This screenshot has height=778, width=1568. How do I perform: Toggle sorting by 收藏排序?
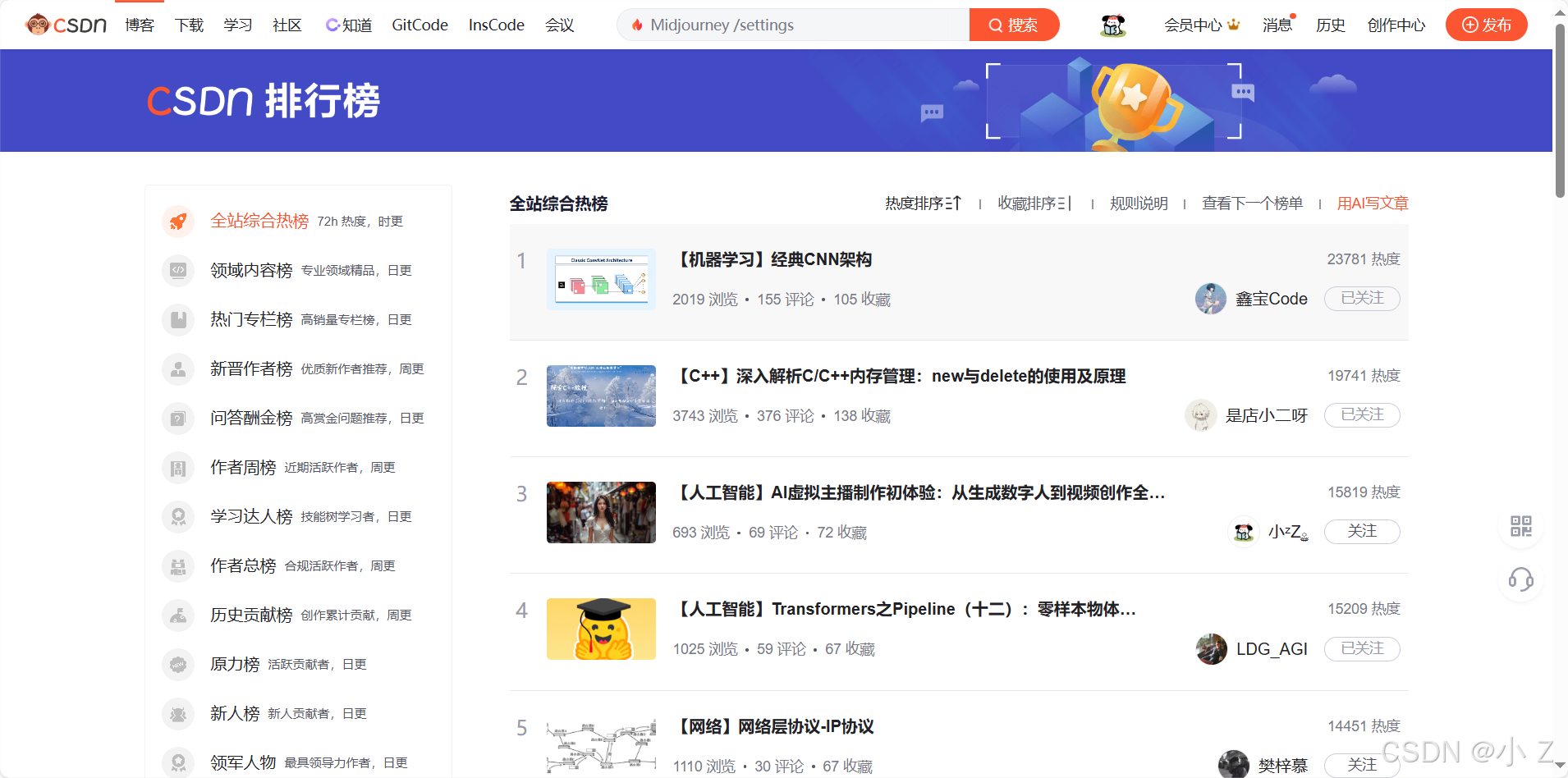point(1034,203)
